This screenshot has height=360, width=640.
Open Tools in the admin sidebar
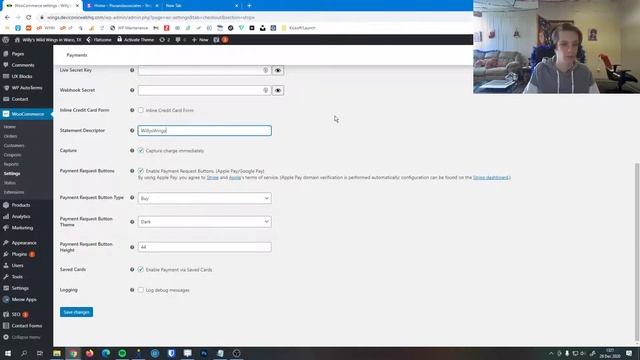point(17,277)
